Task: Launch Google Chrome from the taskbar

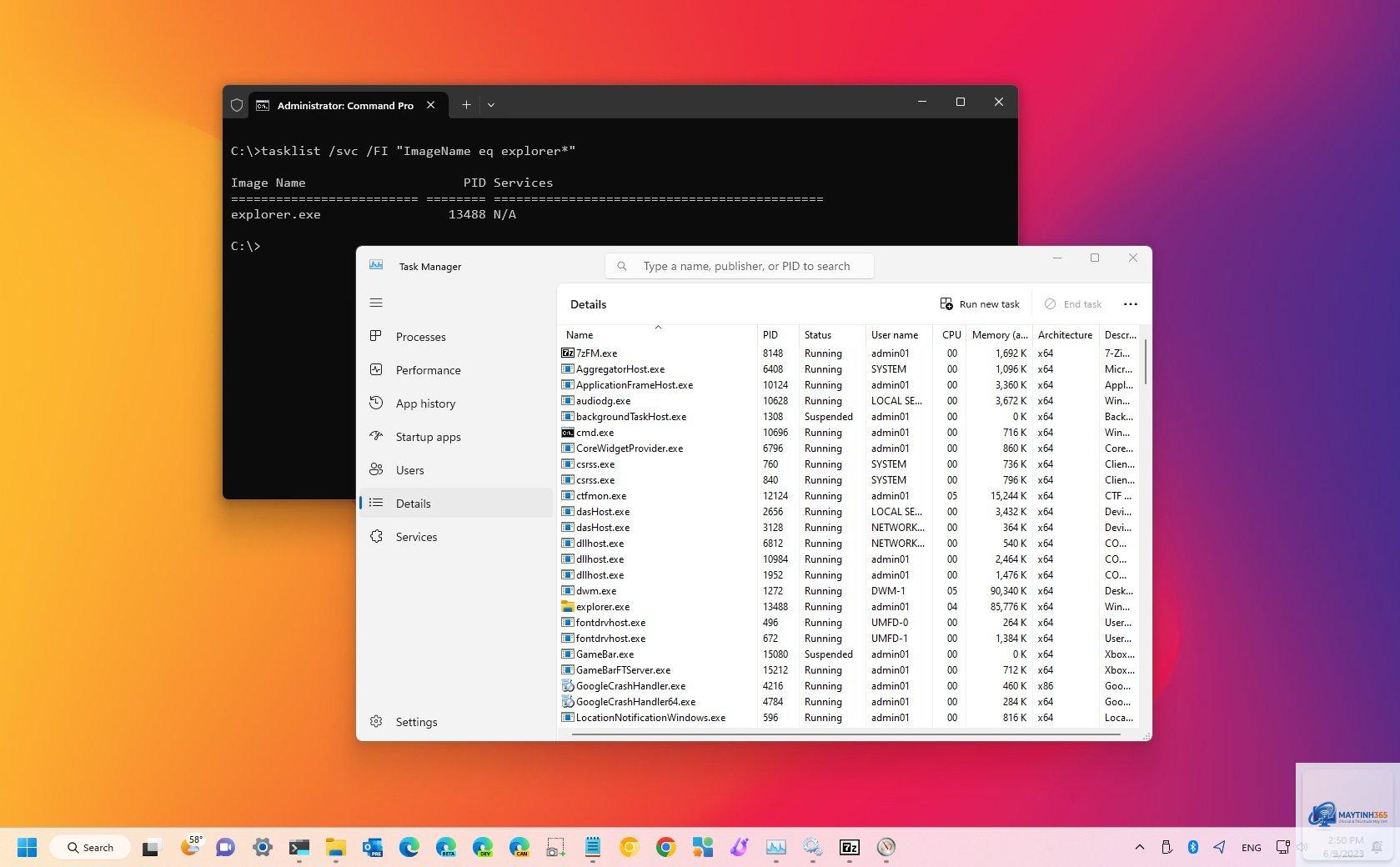Action: tap(666, 847)
